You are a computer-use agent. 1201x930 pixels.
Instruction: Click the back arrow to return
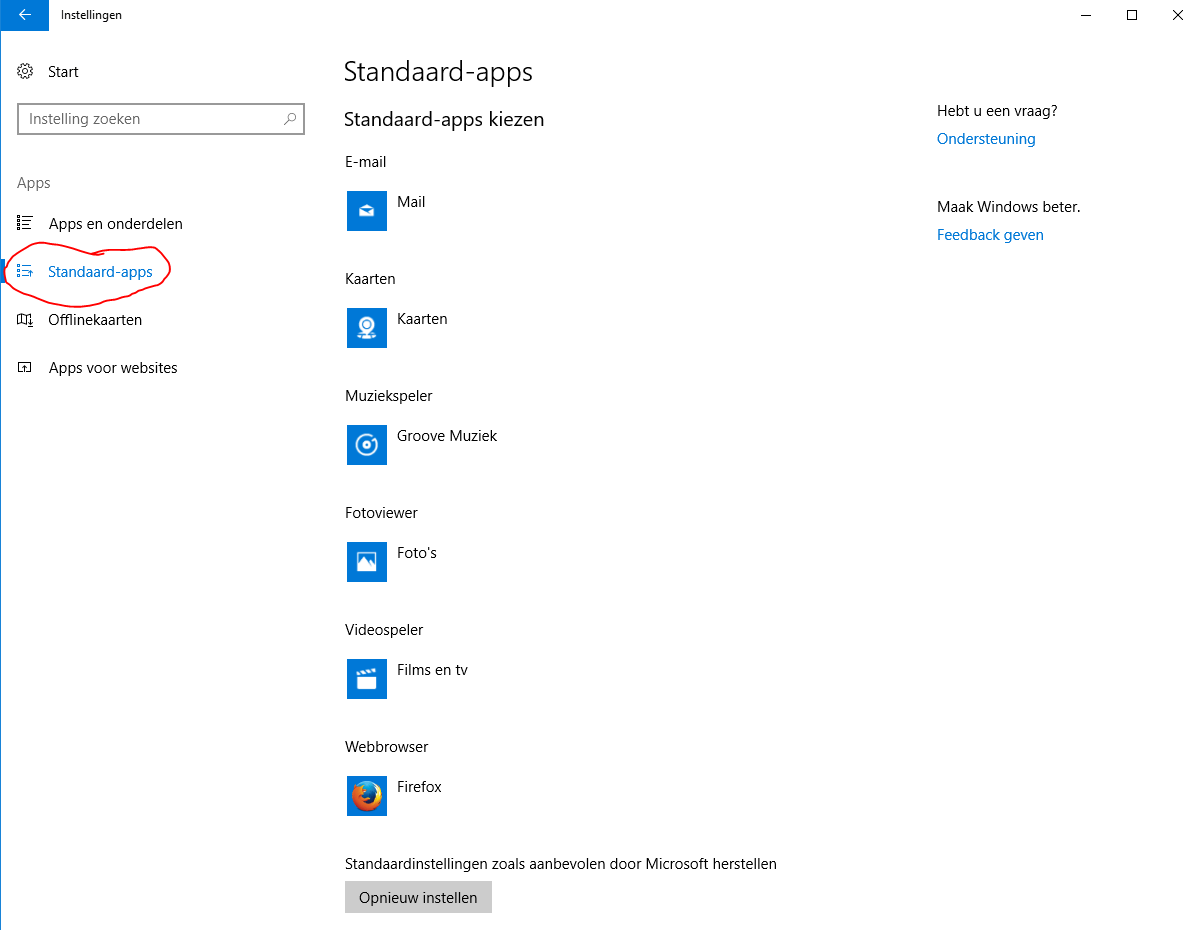tap(24, 15)
